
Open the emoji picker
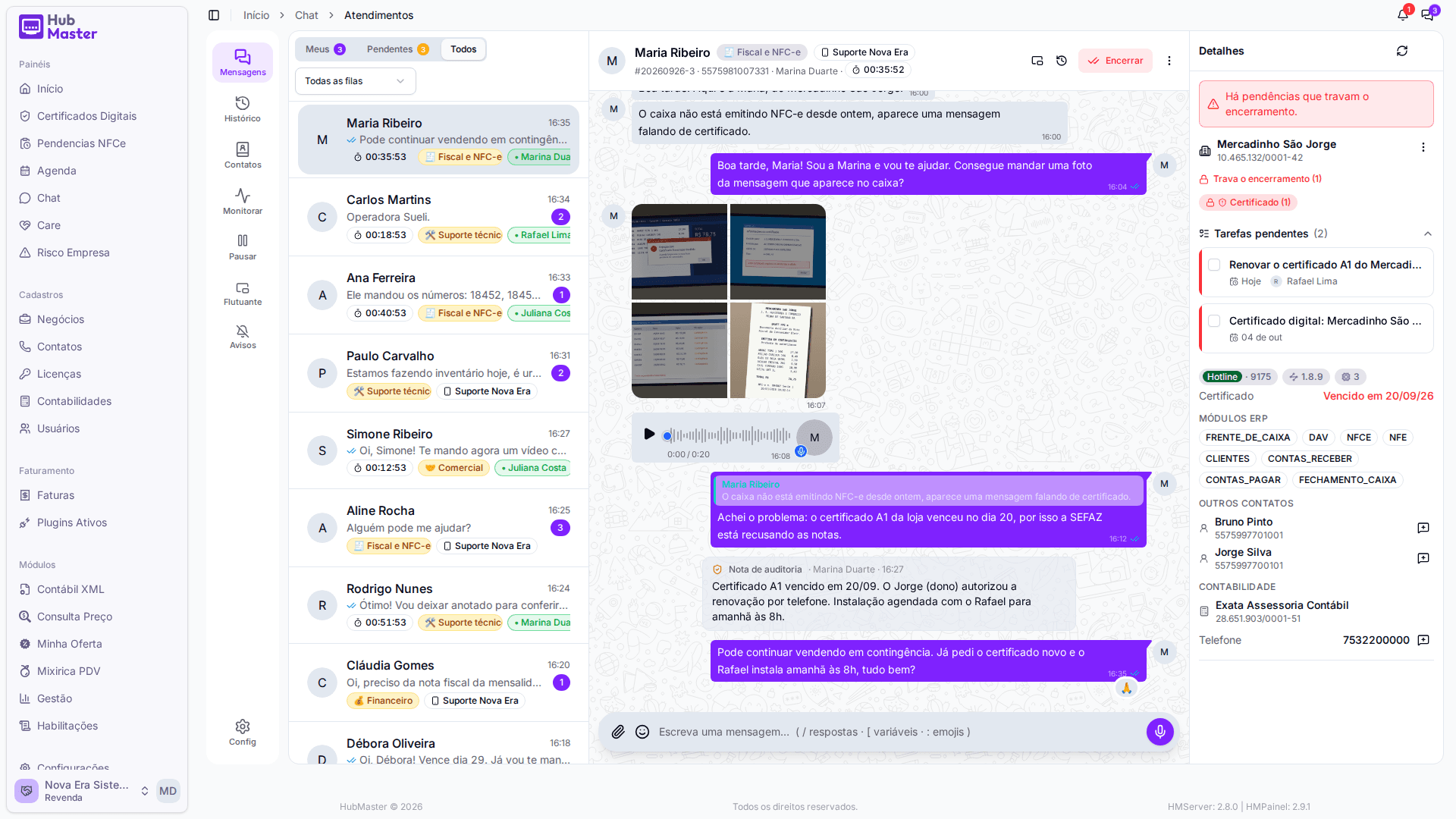click(x=642, y=732)
